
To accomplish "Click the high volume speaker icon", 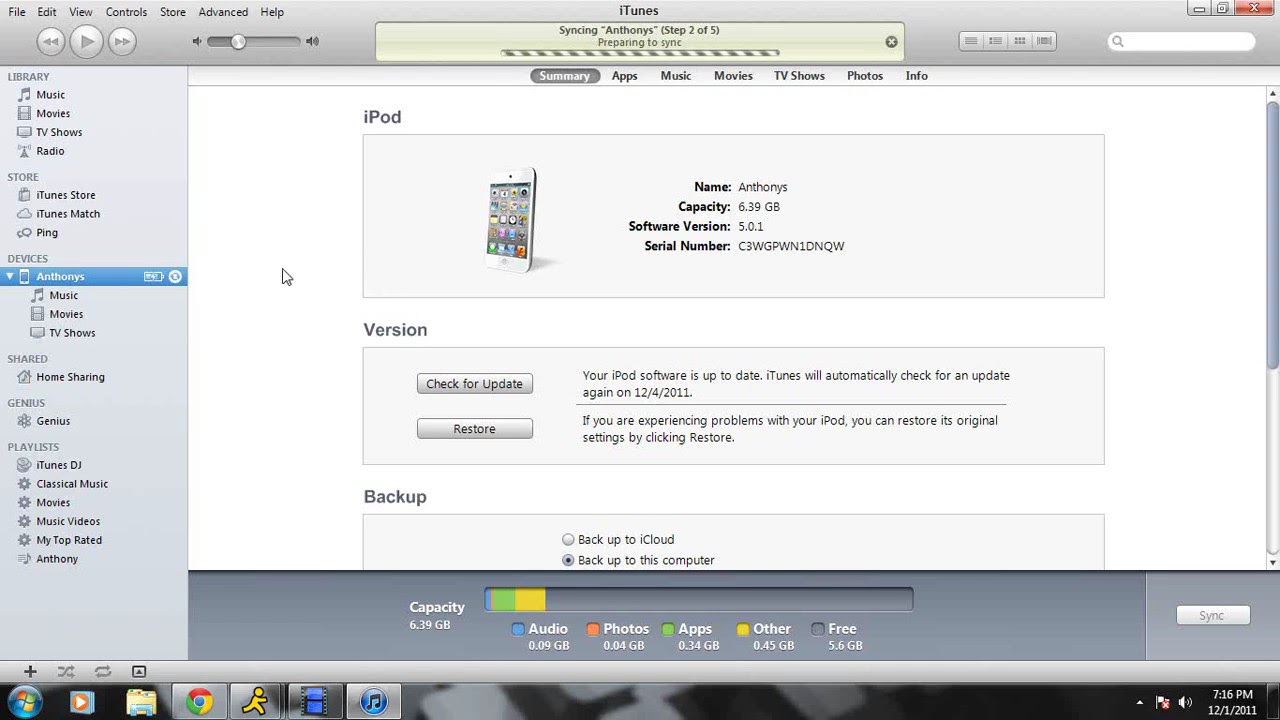I will click(x=313, y=41).
